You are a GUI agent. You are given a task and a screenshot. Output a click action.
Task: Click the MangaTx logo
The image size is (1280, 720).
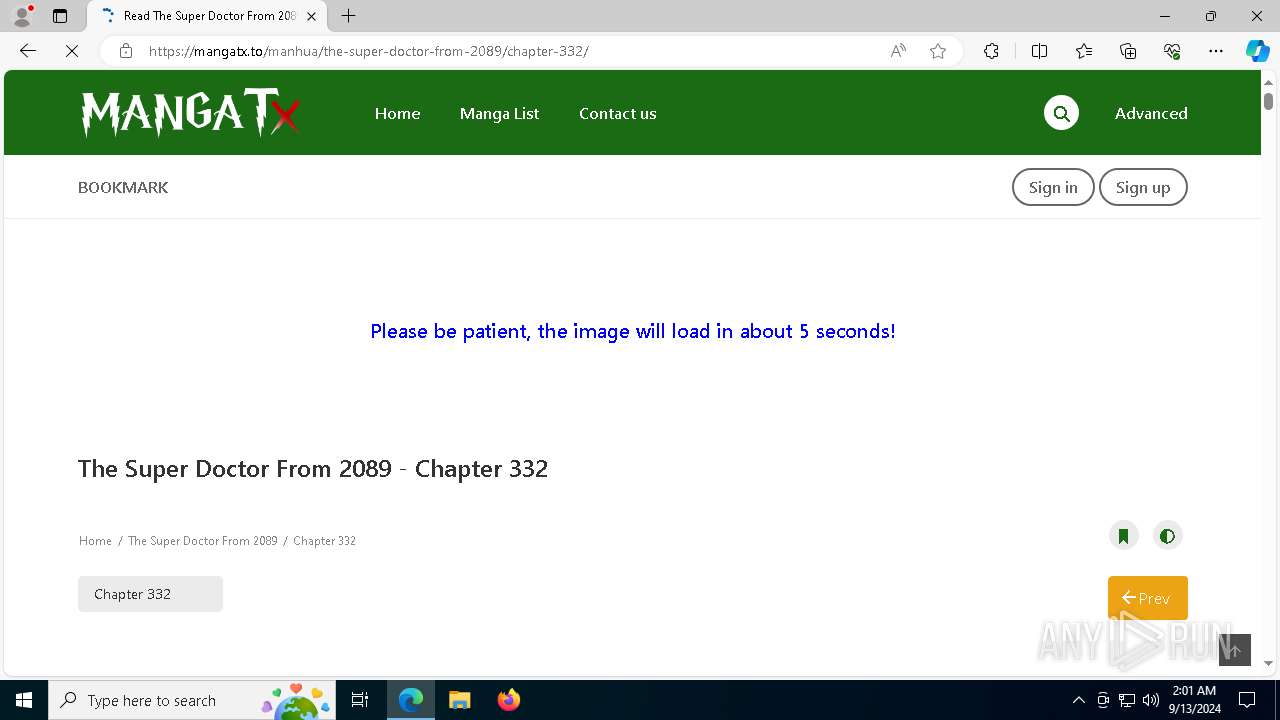click(x=190, y=113)
